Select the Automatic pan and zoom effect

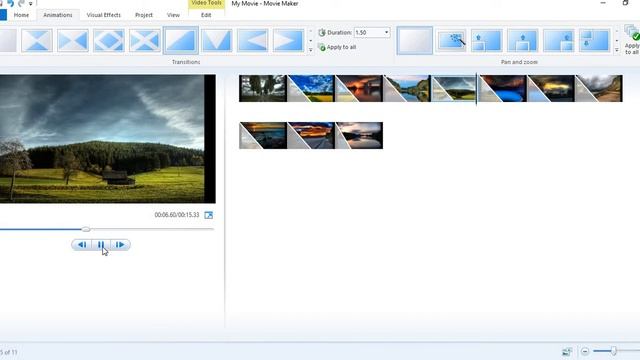click(451, 40)
